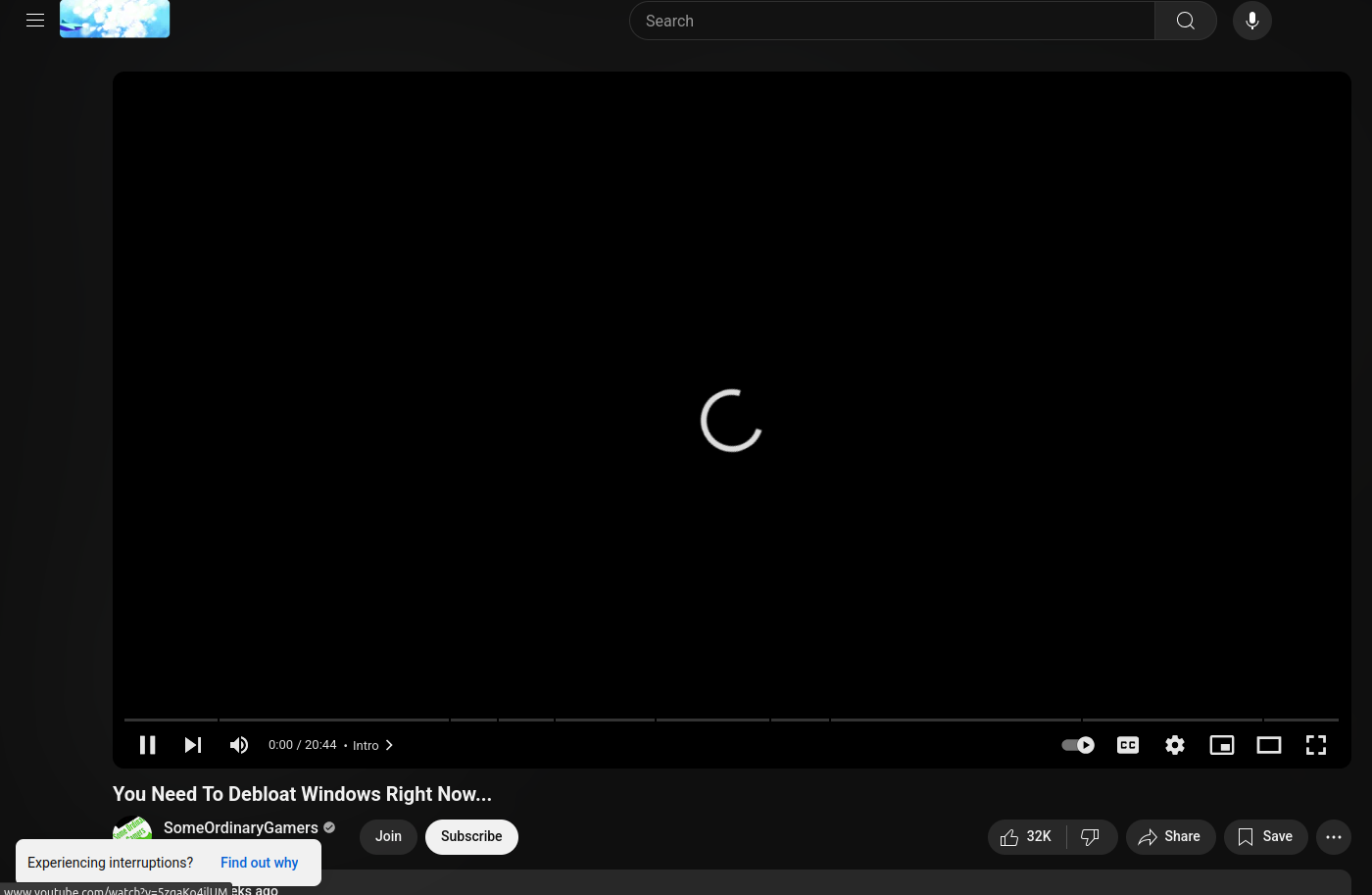The height and width of the screenshot is (895, 1372).
Task: Start voice search with microphone icon
Action: point(1252,21)
